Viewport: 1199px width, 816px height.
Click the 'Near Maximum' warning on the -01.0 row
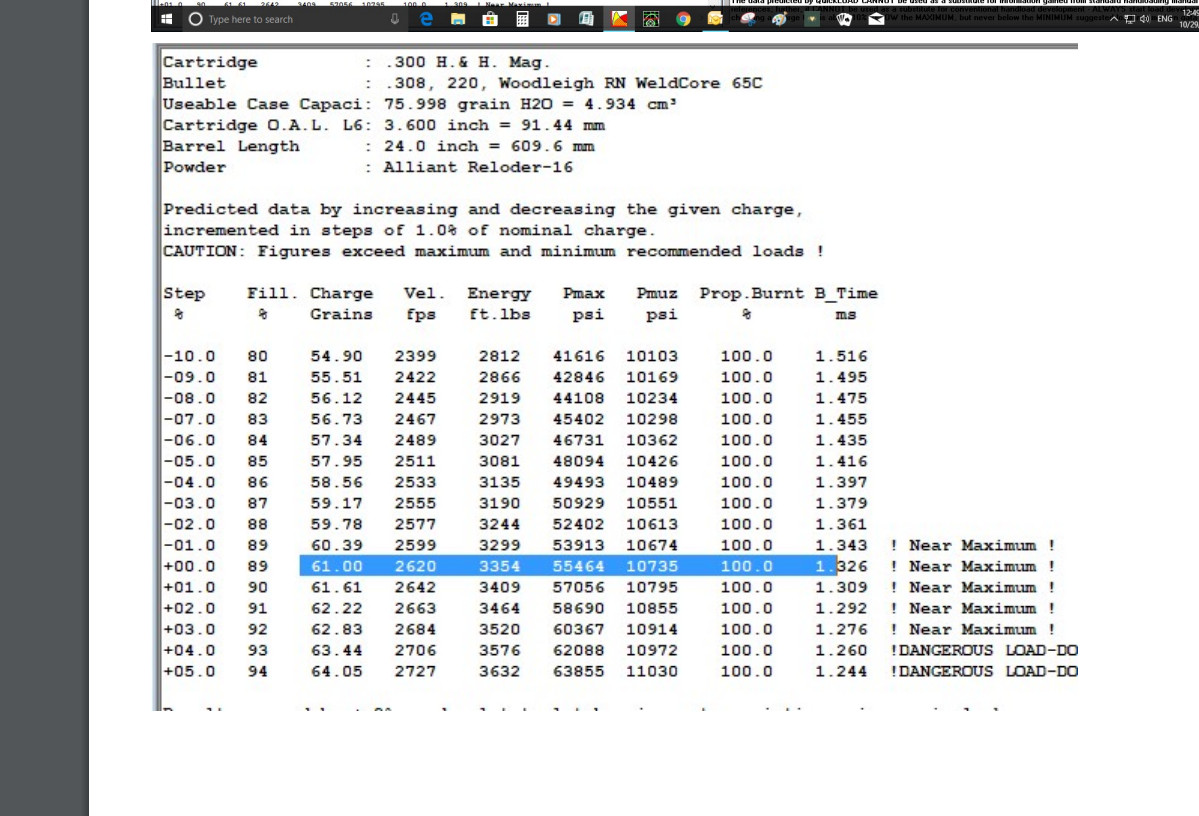click(x=973, y=545)
